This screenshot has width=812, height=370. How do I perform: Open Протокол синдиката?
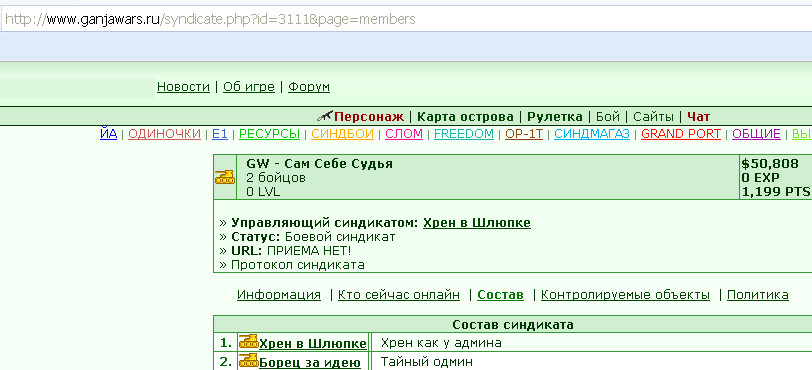pyautogui.click(x=298, y=265)
